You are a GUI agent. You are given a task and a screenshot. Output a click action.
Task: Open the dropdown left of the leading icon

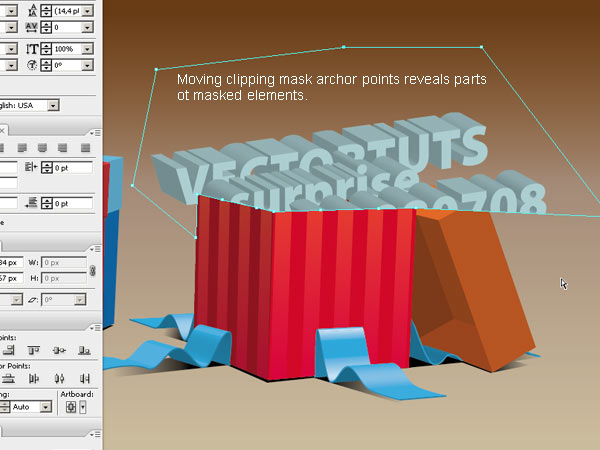11,11
